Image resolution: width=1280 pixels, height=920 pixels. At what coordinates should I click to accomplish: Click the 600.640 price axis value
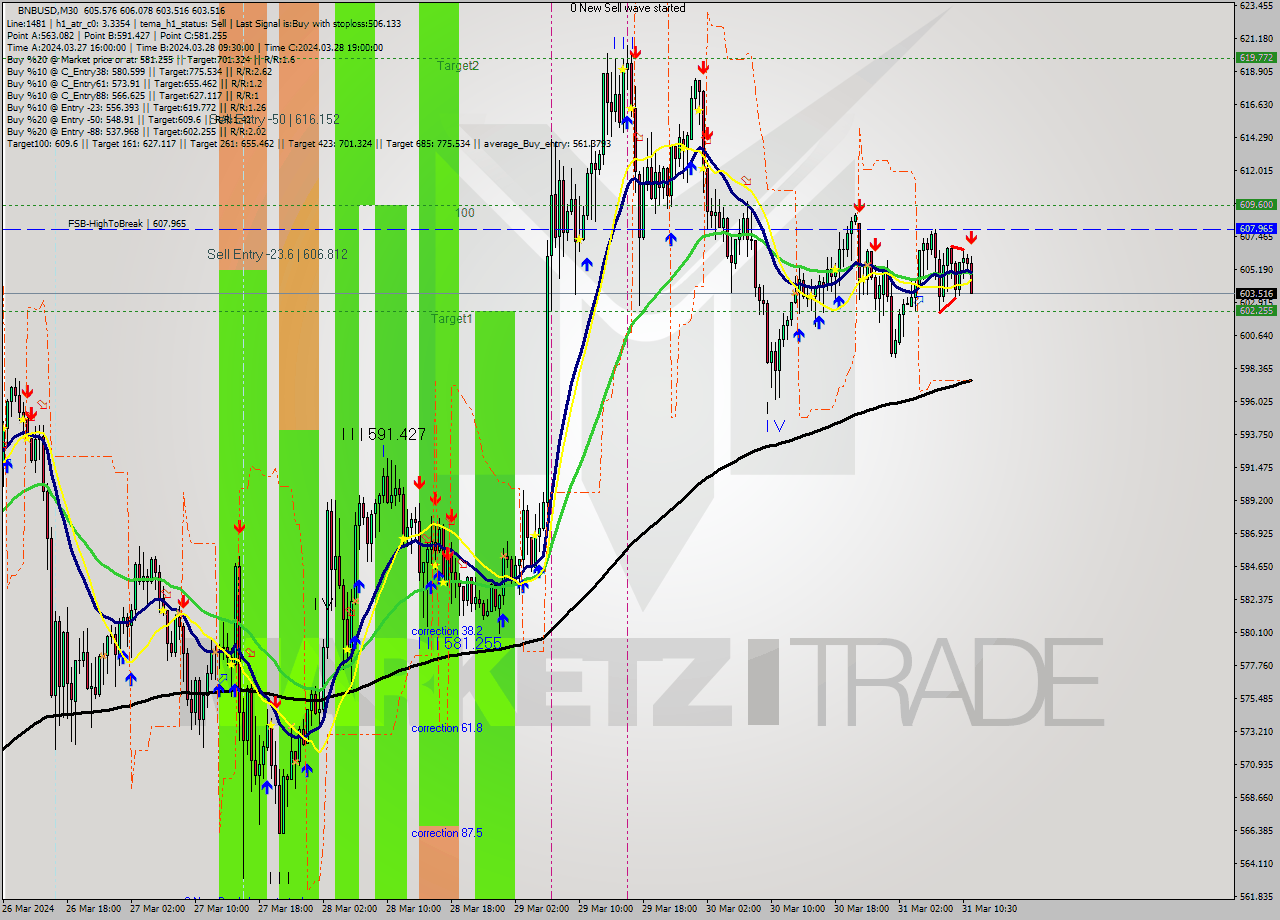1256,336
